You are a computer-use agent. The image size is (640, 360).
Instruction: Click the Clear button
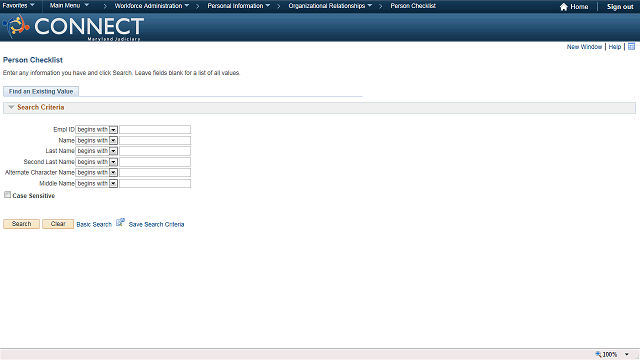[58, 224]
